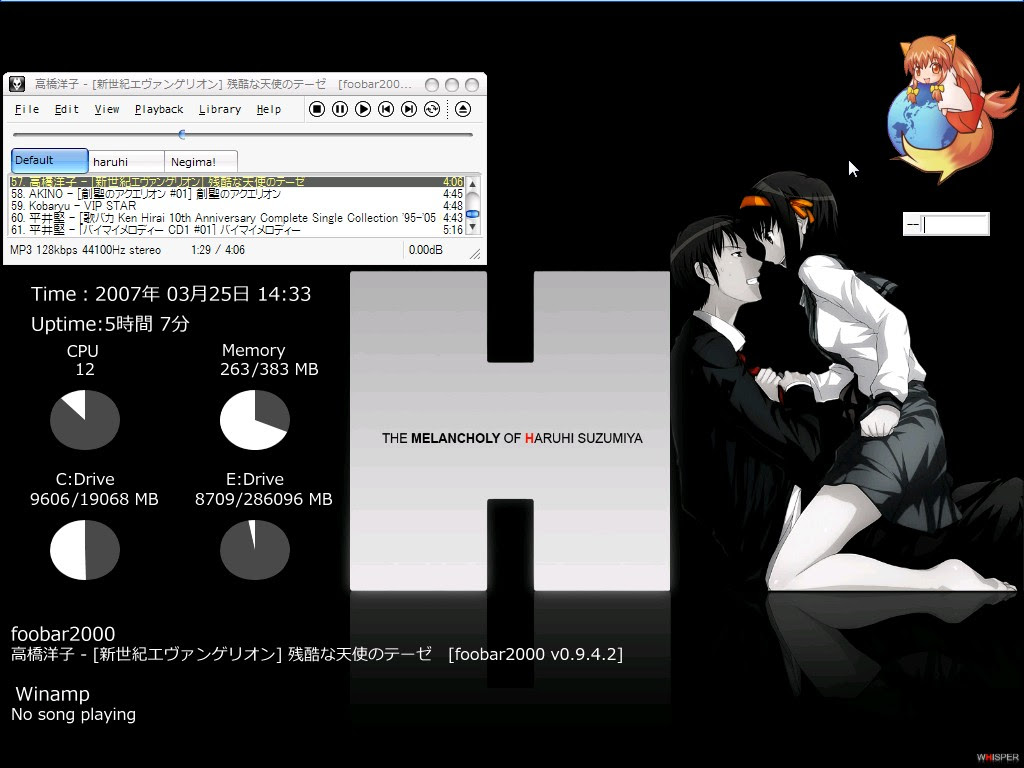Switch to the Negima! playlist tab
Screen dimensions: 1024x768
(200, 161)
